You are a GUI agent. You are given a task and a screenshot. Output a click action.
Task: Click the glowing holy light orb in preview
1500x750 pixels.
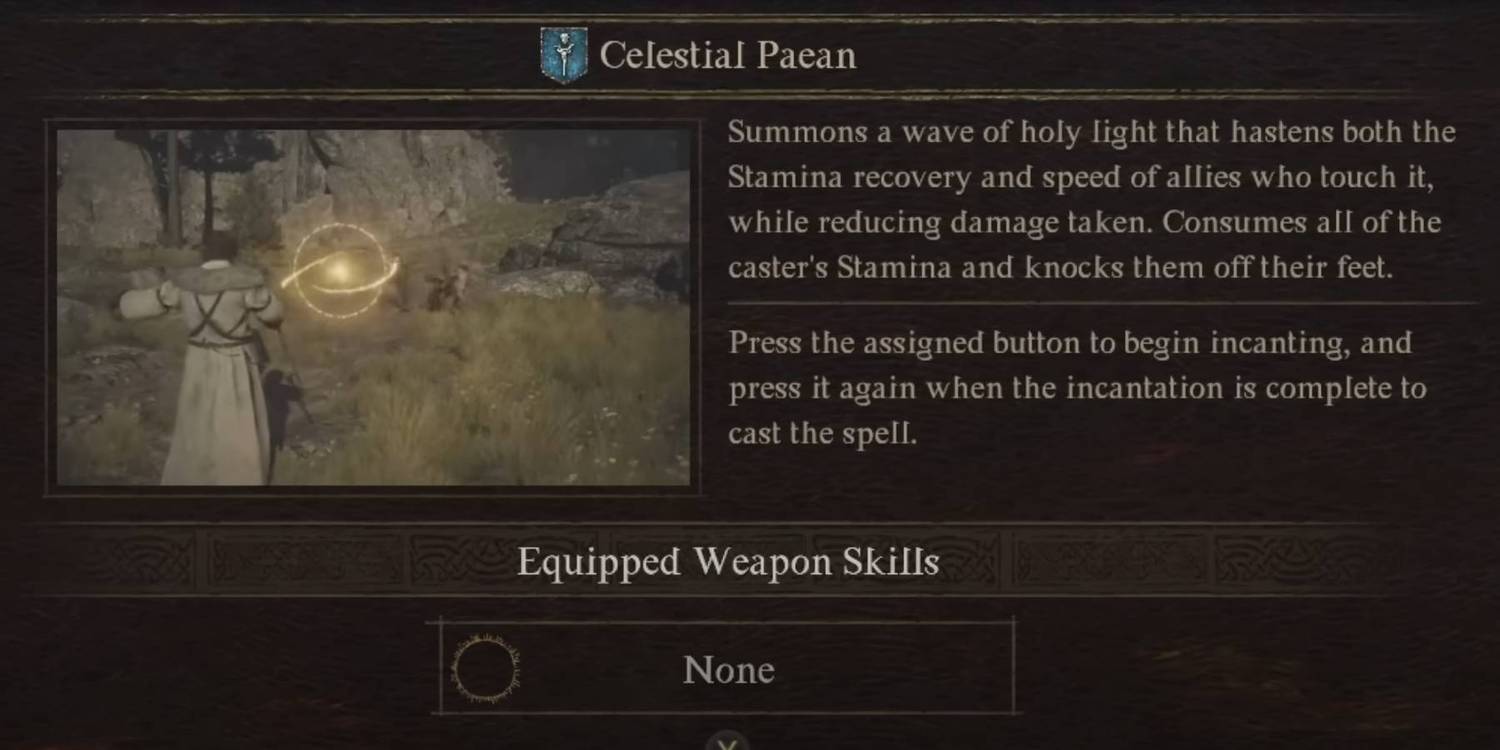(x=339, y=271)
